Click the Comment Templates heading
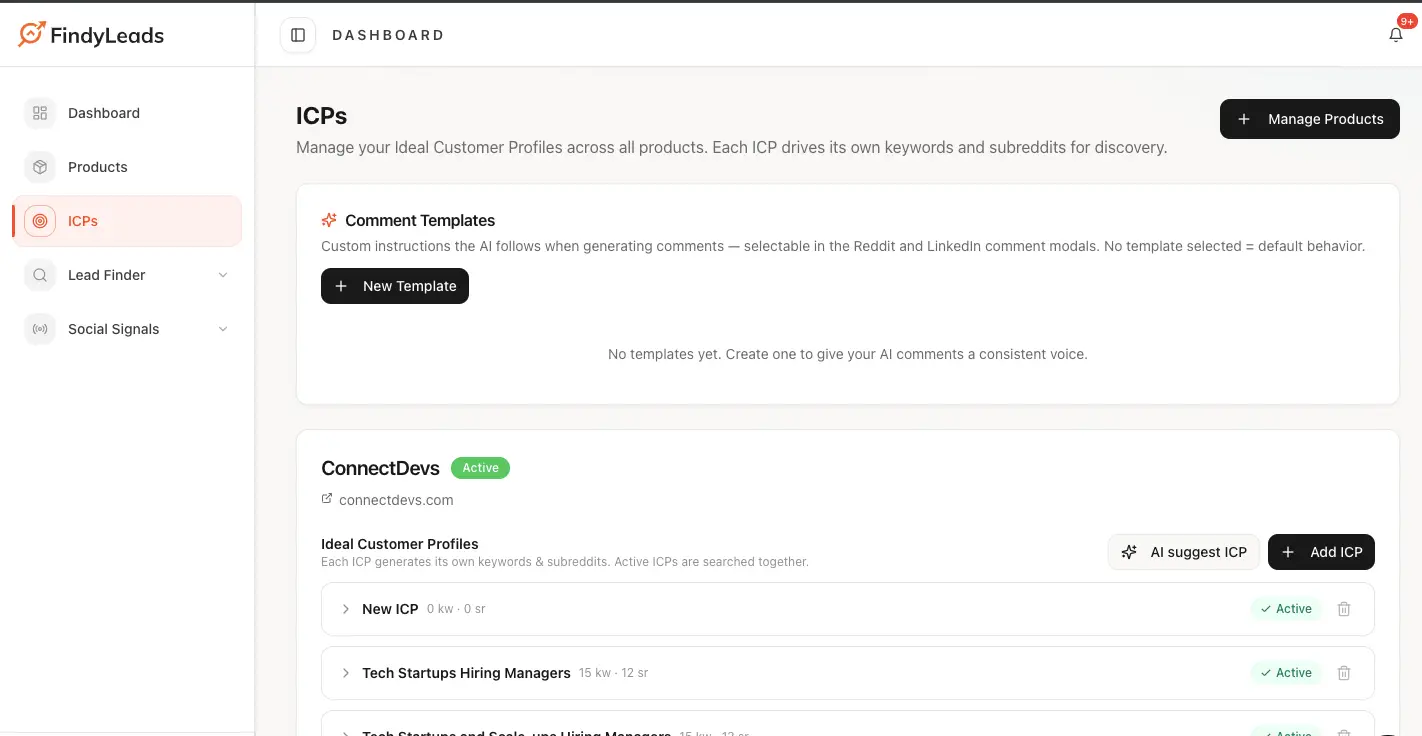 420,220
